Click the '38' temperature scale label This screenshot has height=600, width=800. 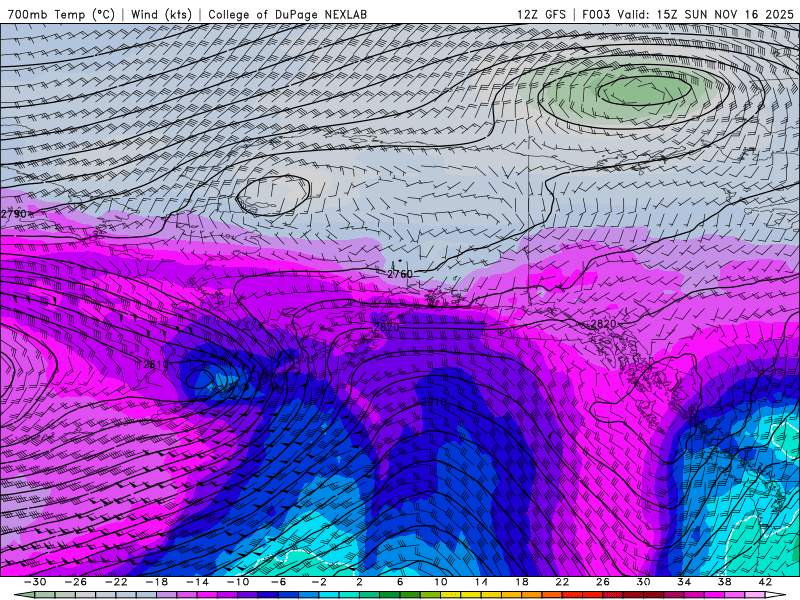(x=724, y=582)
